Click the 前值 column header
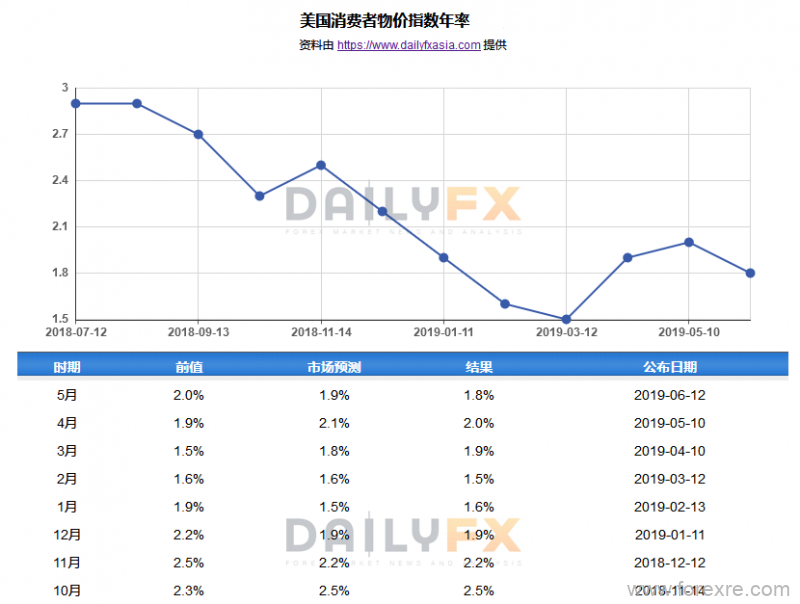The width and height of the screenshot is (800, 604). click(x=189, y=367)
